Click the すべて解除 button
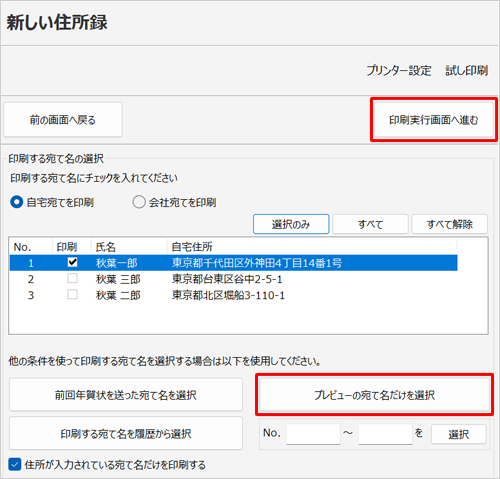The height and width of the screenshot is (479, 500). [450, 224]
